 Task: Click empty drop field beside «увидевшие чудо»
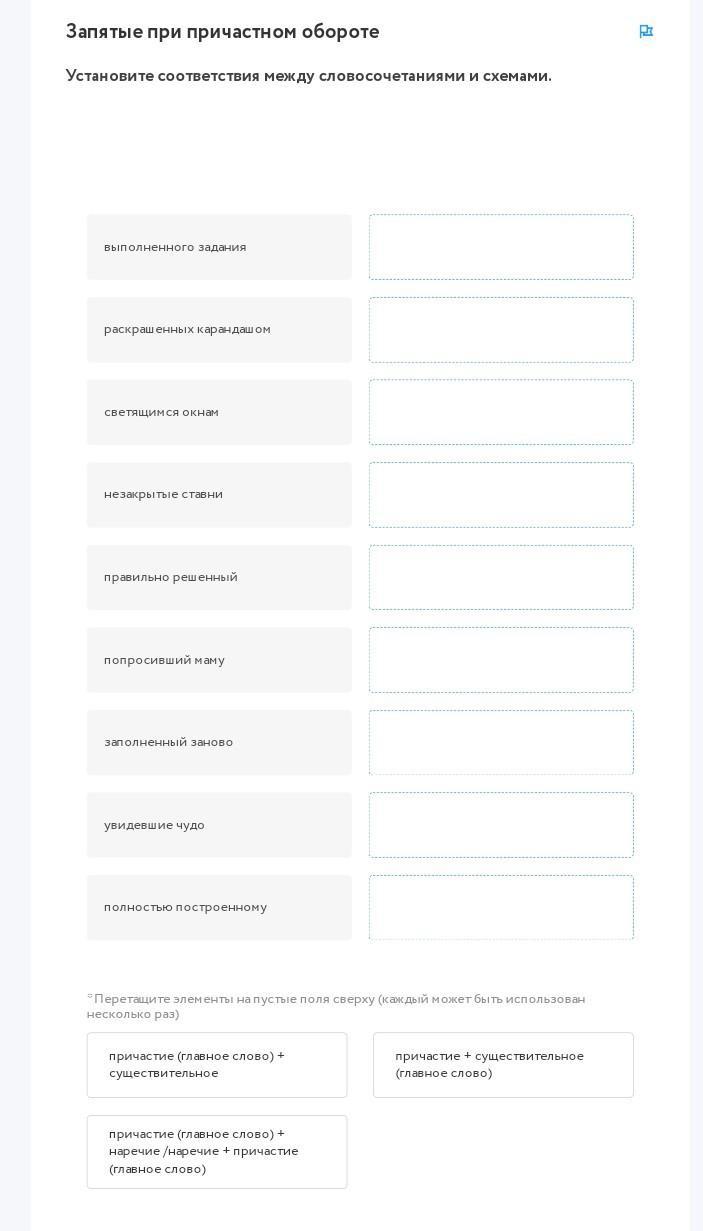(501, 825)
